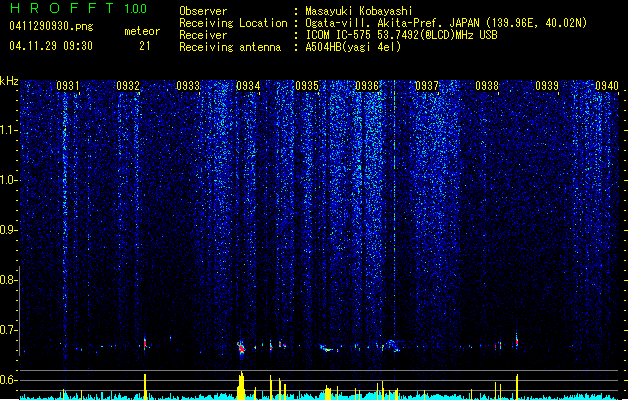
Task: Click the kHz axis unit label
Action: [9, 81]
